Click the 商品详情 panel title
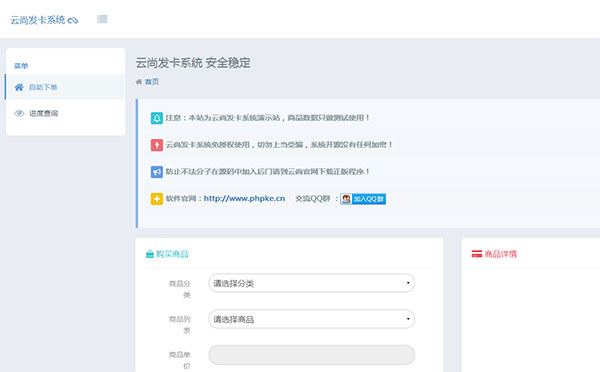600x372 pixels. click(501, 254)
